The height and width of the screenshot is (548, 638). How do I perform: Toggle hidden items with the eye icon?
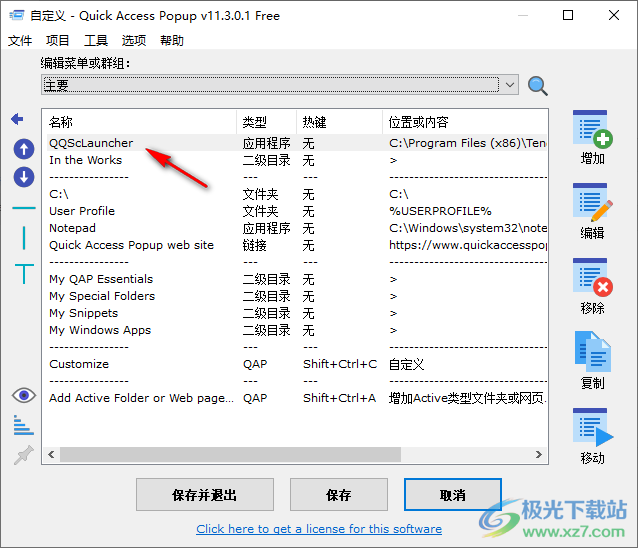[x=24, y=395]
